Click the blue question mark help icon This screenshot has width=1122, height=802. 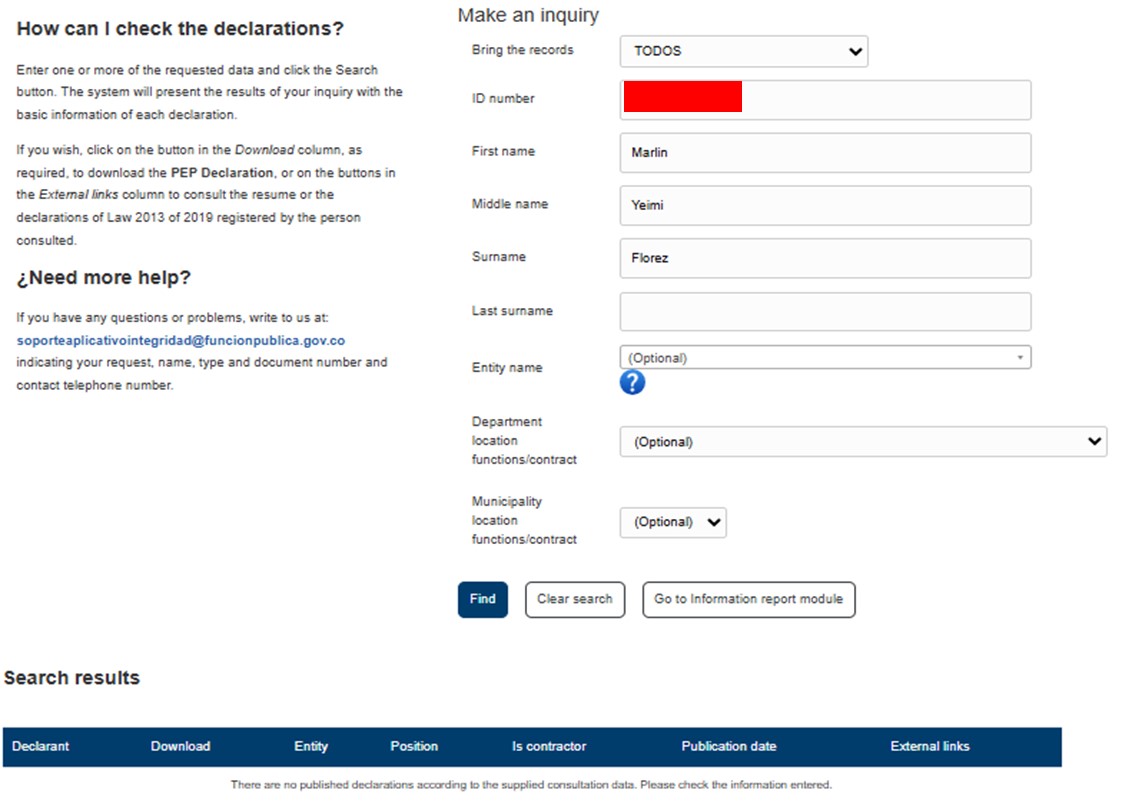pyautogui.click(x=632, y=383)
